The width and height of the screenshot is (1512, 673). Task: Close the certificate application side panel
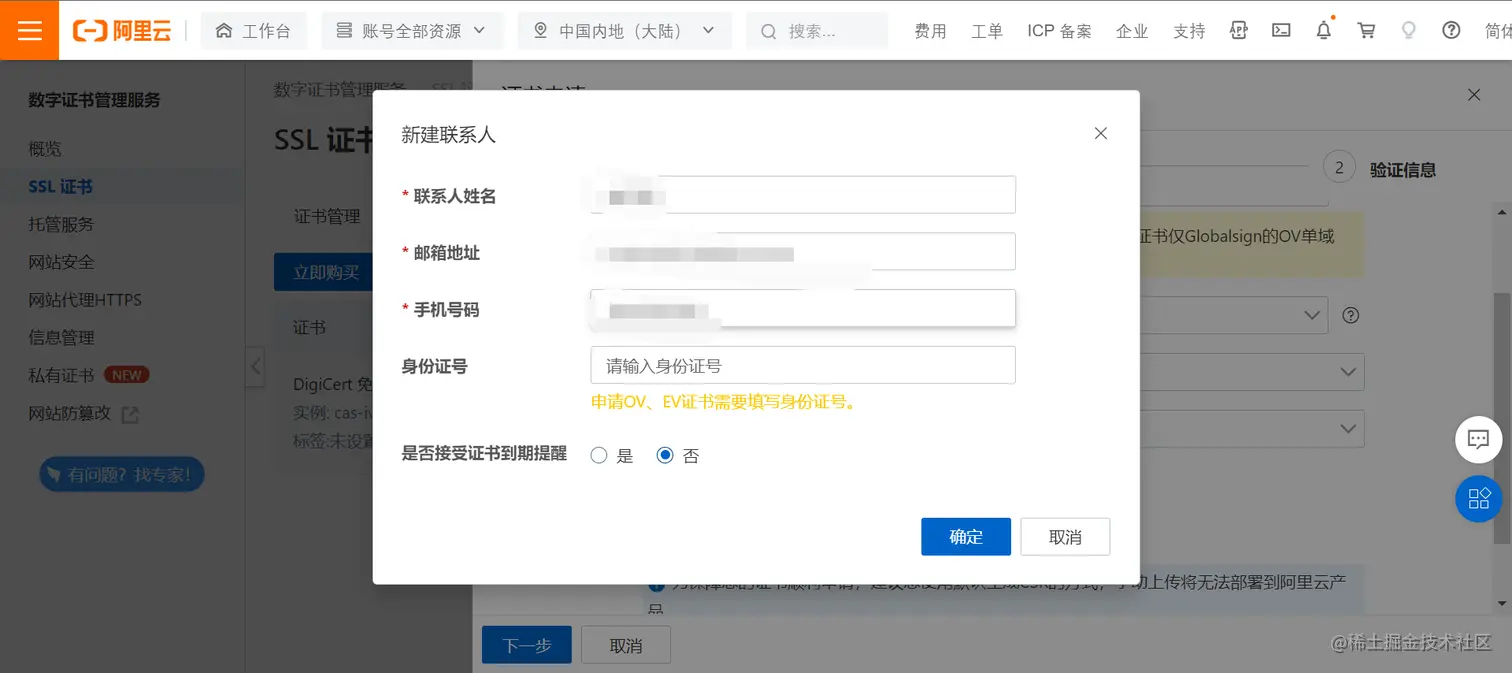tap(1474, 95)
